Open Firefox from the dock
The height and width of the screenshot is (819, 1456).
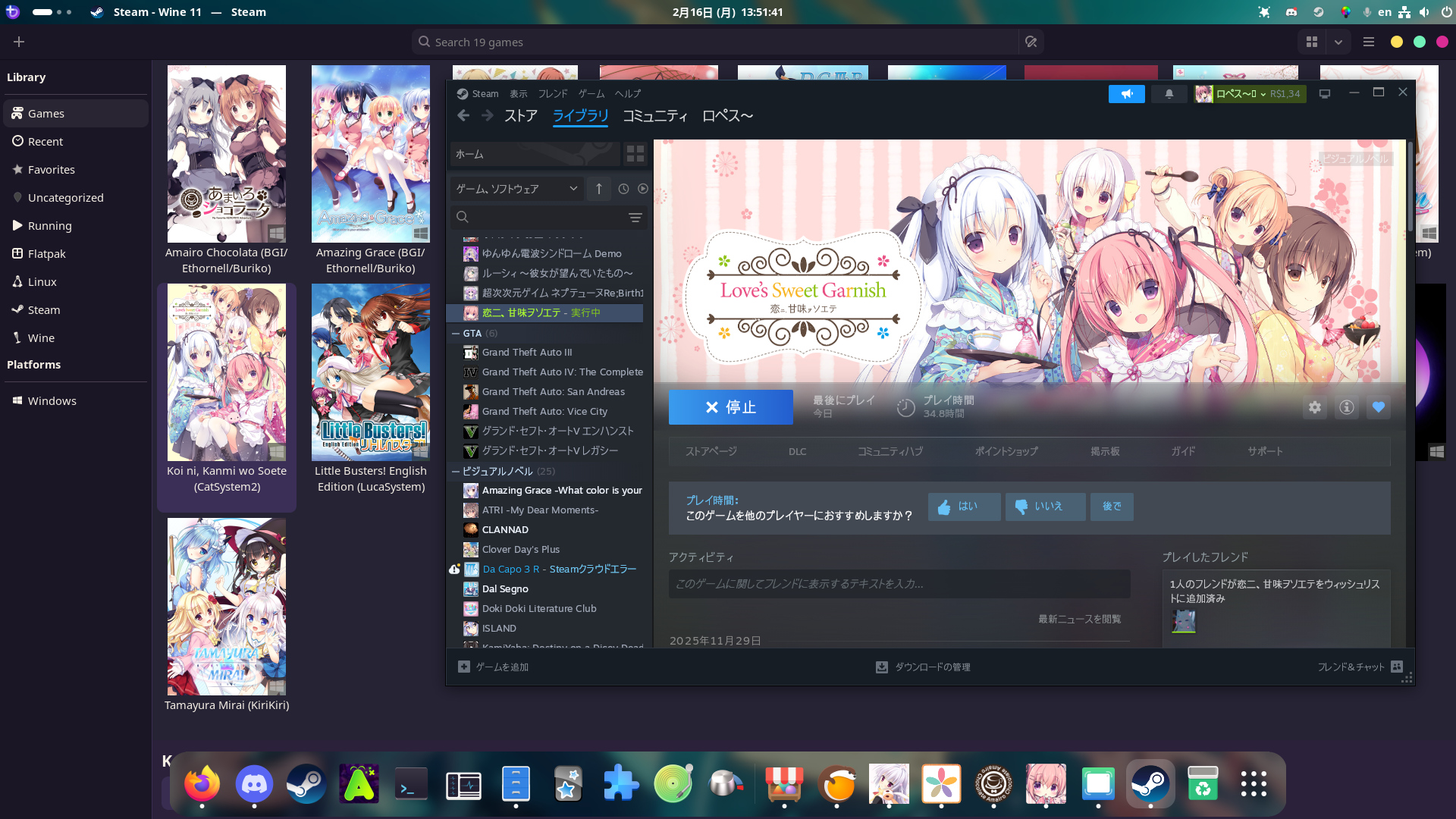tap(202, 784)
